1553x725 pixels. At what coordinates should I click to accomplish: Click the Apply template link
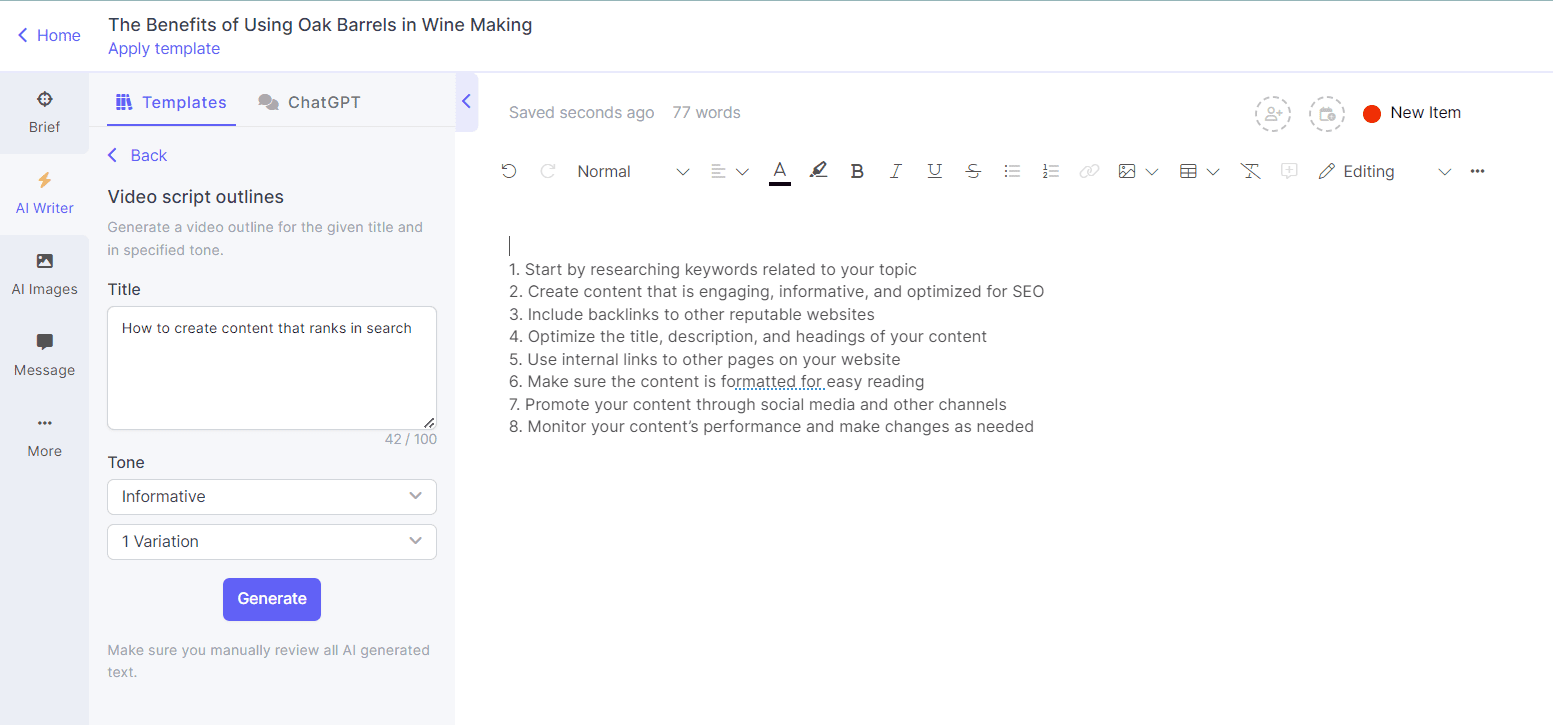coord(164,48)
